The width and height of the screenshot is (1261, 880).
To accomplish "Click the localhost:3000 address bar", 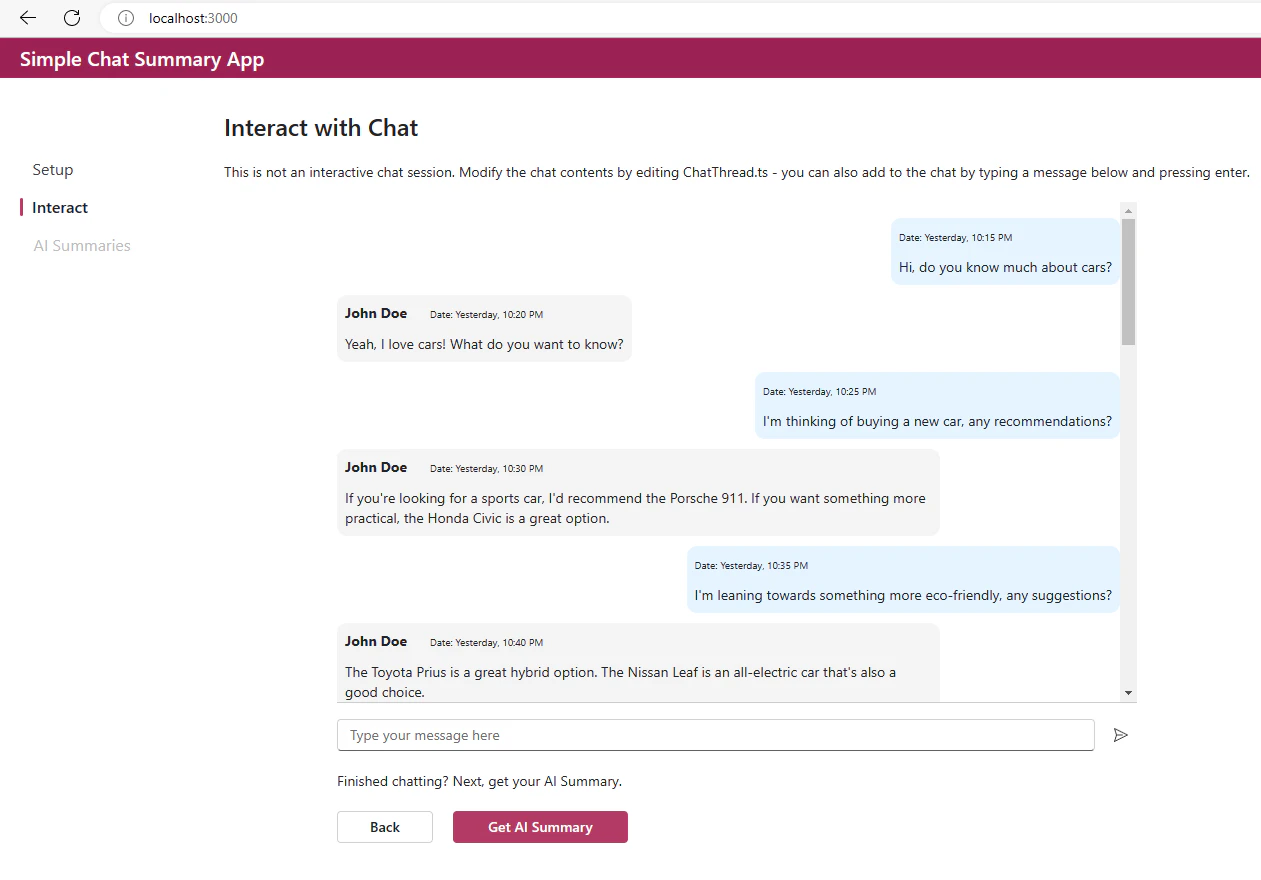I will coord(680,18).
